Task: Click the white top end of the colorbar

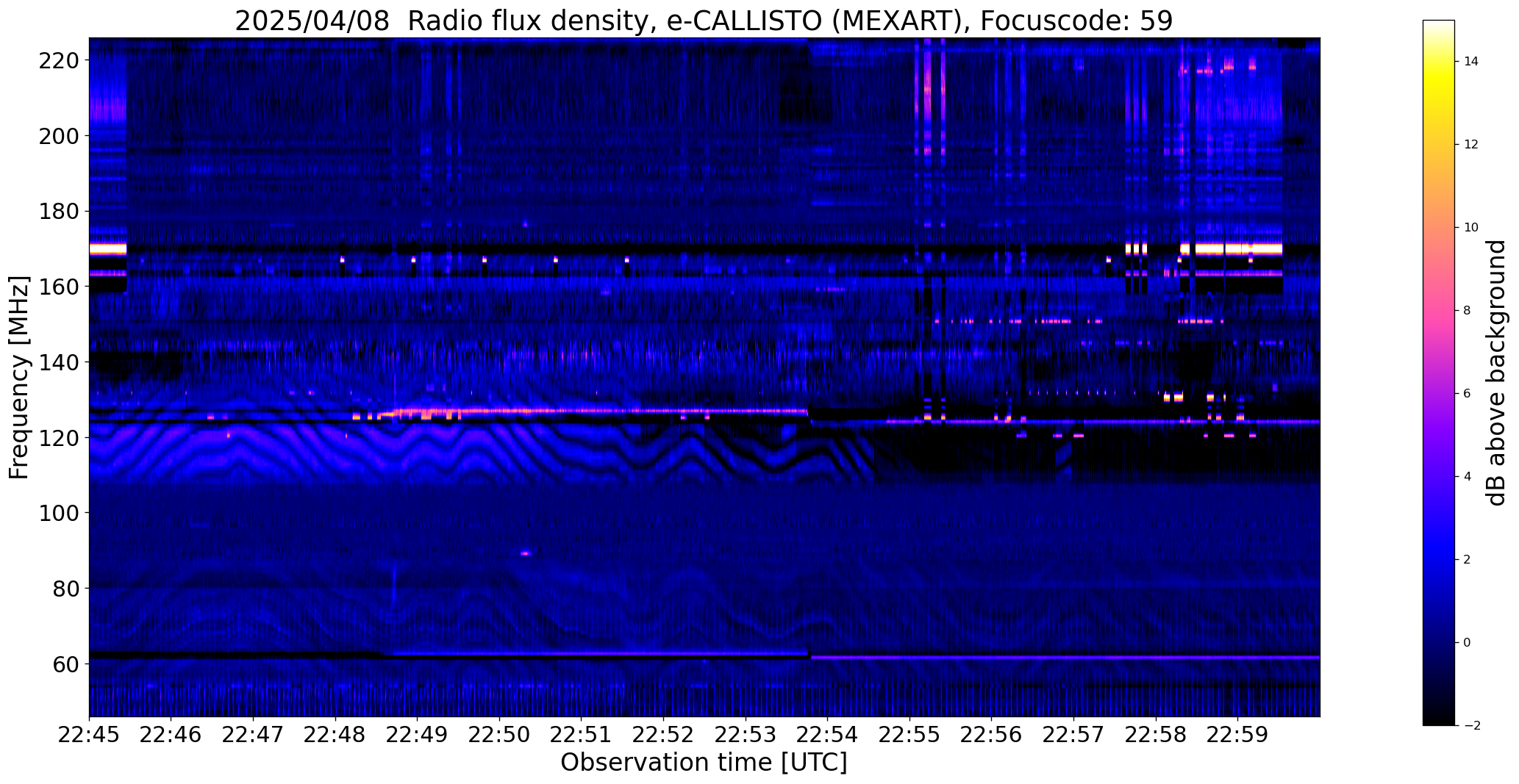Action: coord(1439,24)
